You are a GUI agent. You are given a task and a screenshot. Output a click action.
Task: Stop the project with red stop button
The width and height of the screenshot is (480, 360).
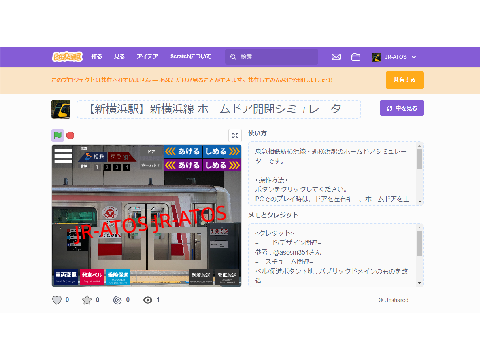click(x=70, y=135)
